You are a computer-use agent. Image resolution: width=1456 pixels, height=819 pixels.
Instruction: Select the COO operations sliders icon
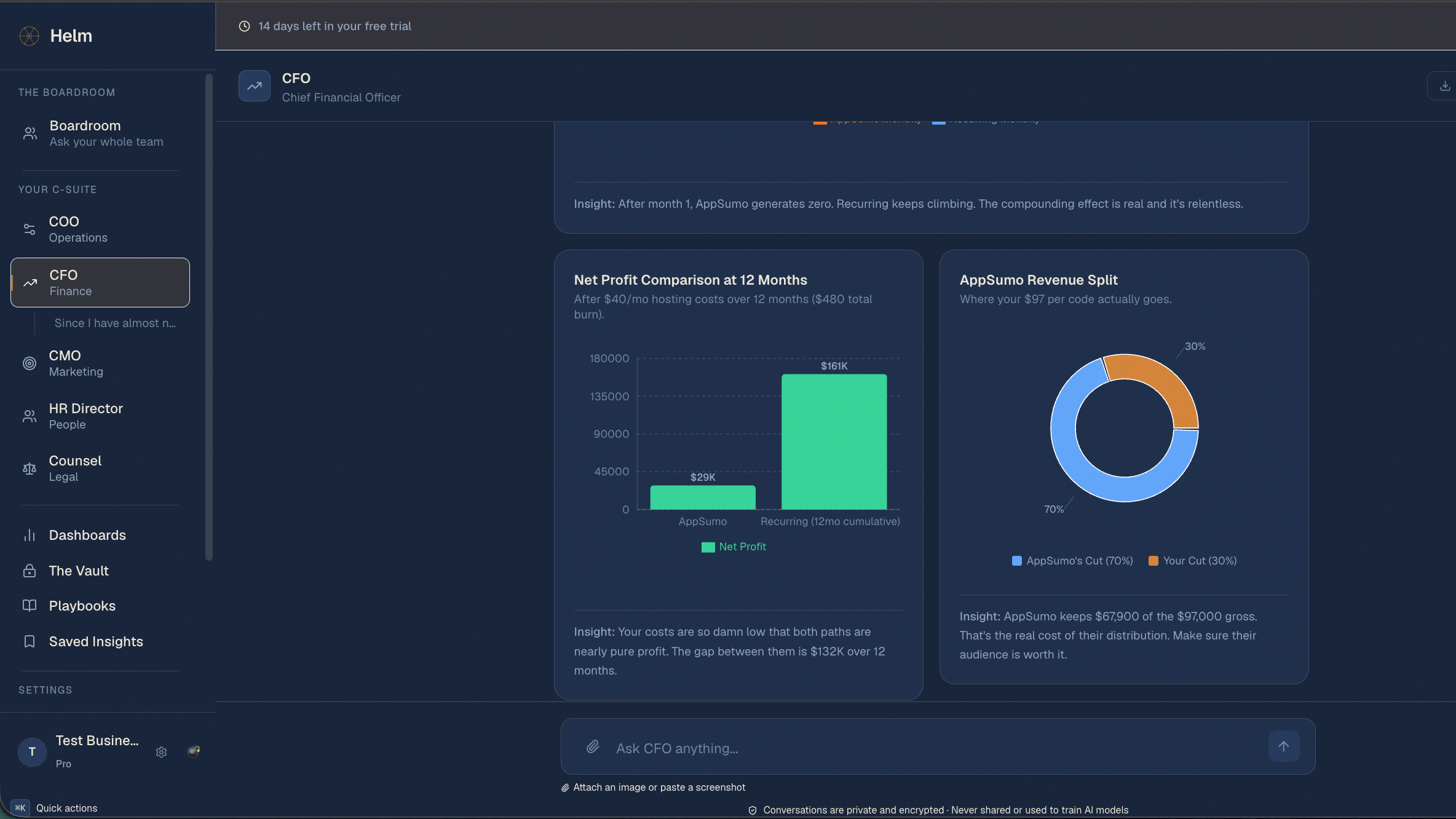30,229
